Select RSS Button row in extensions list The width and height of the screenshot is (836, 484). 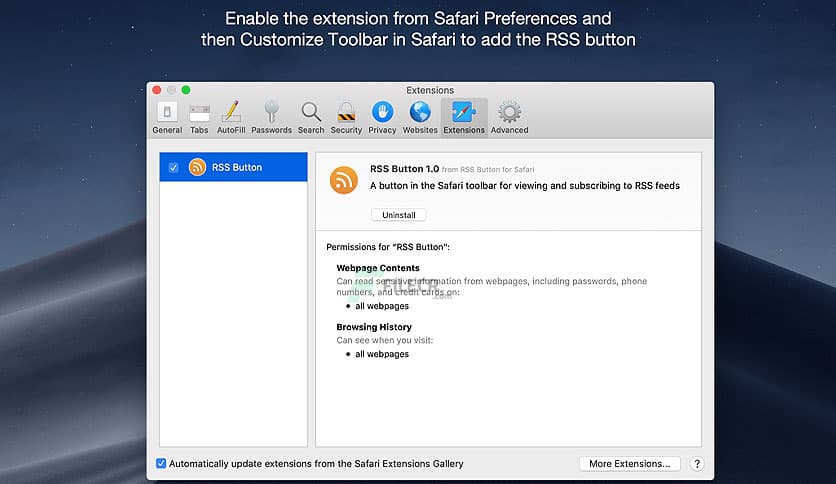coord(234,167)
